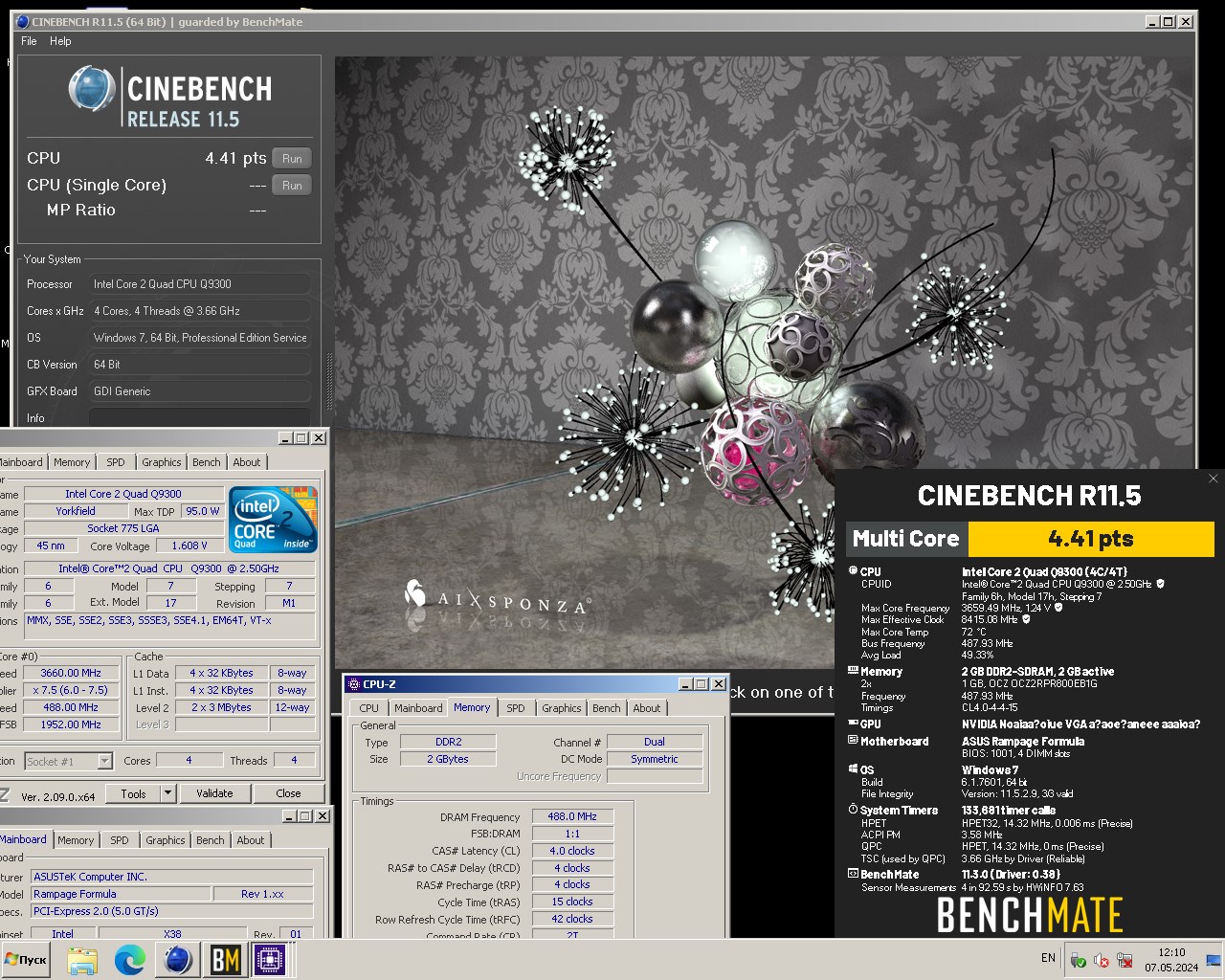
Task: Open Graphics tab in the Yorkfield CPU-Z window
Action: [x=162, y=462]
